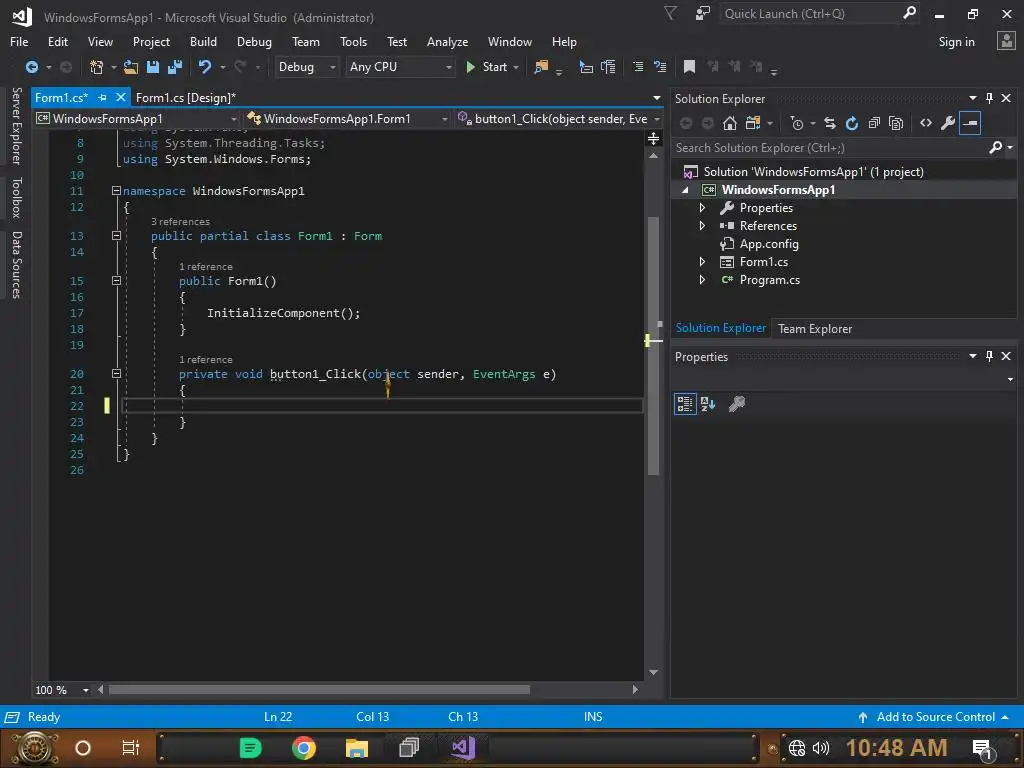Image resolution: width=1024 pixels, height=768 pixels.
Task: Open the Analyze menu
Action: 447,42
